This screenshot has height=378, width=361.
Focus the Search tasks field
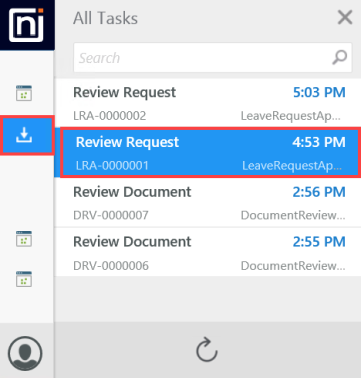(213, 58)
